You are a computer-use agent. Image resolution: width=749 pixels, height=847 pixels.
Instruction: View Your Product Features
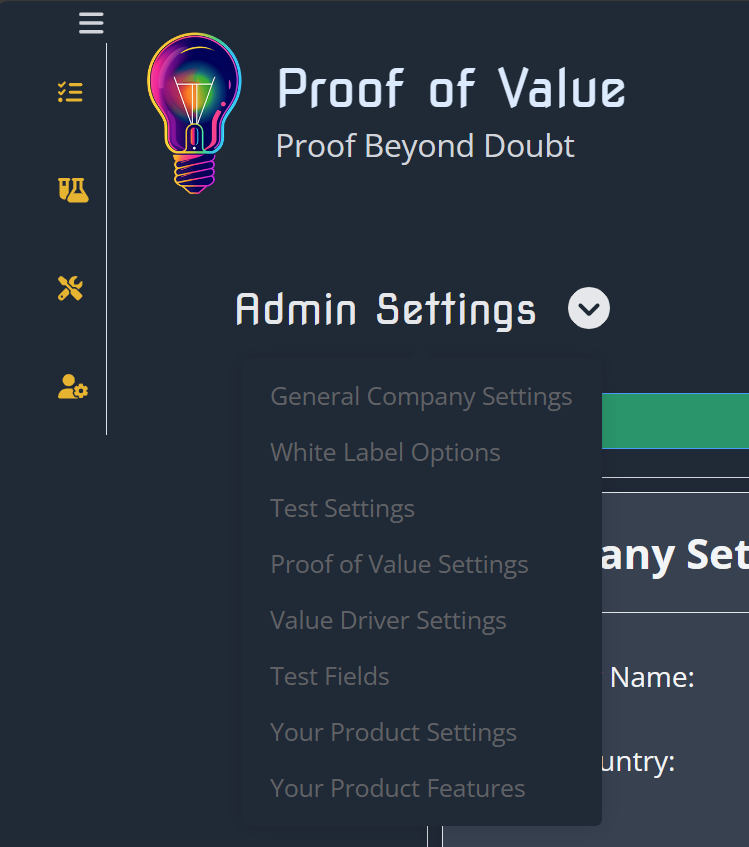(x=397, y=788)
